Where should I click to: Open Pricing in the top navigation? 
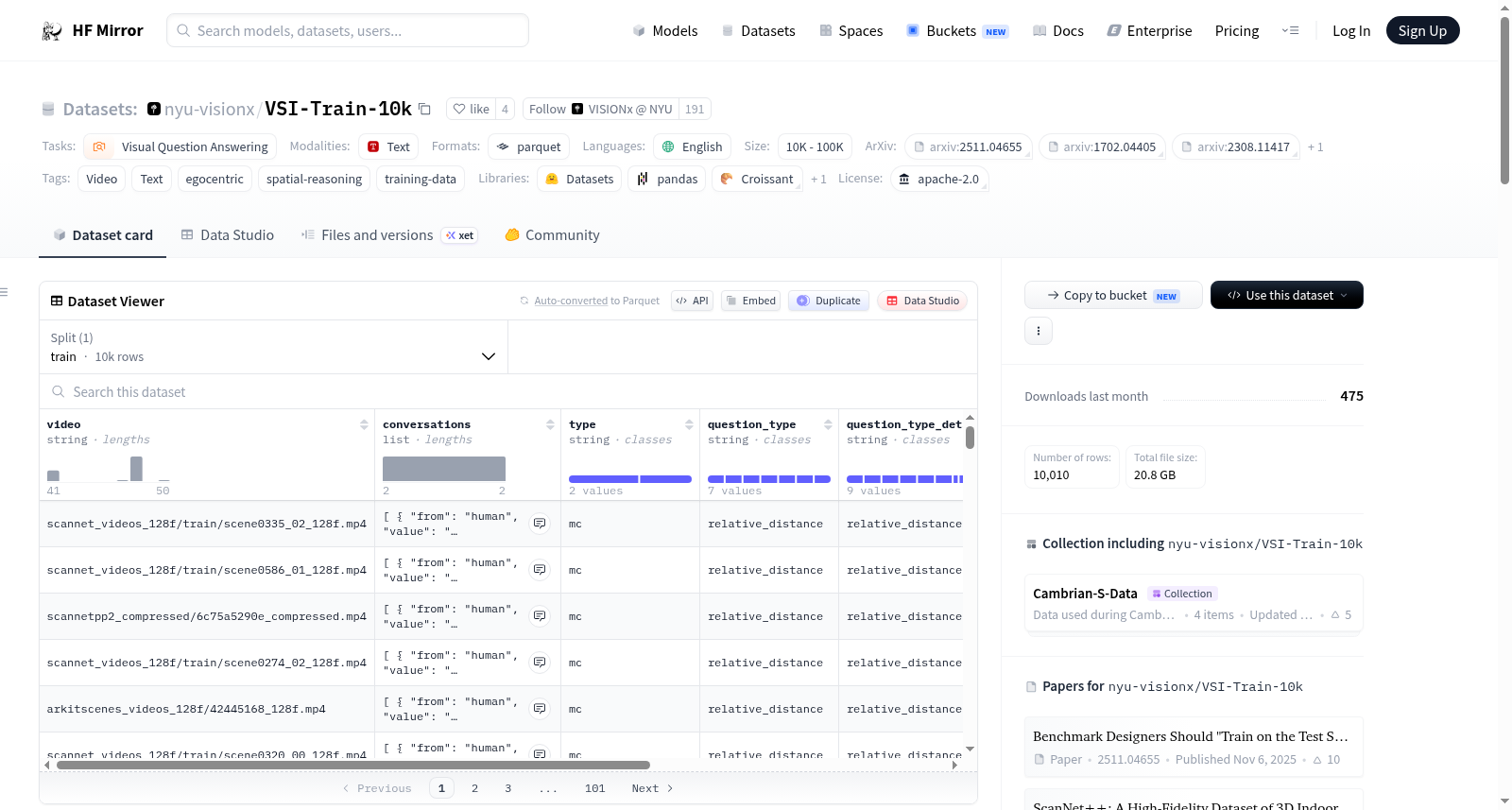click(x=1237, y=30)
